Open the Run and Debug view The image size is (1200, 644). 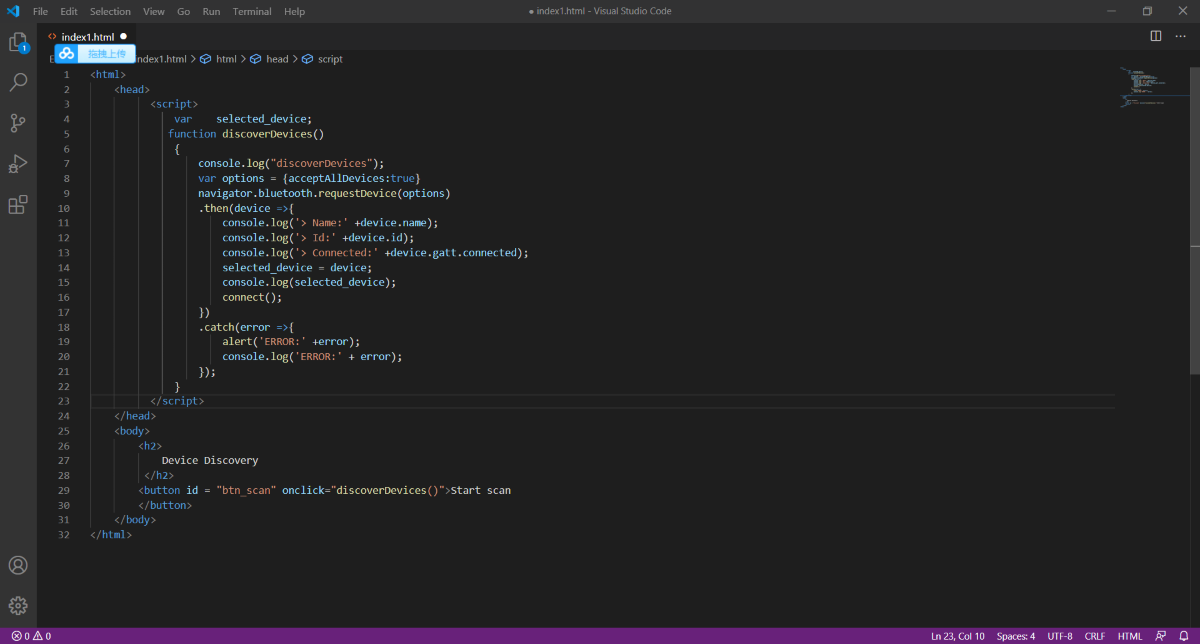pyautogui.click(x=18, y=164)
